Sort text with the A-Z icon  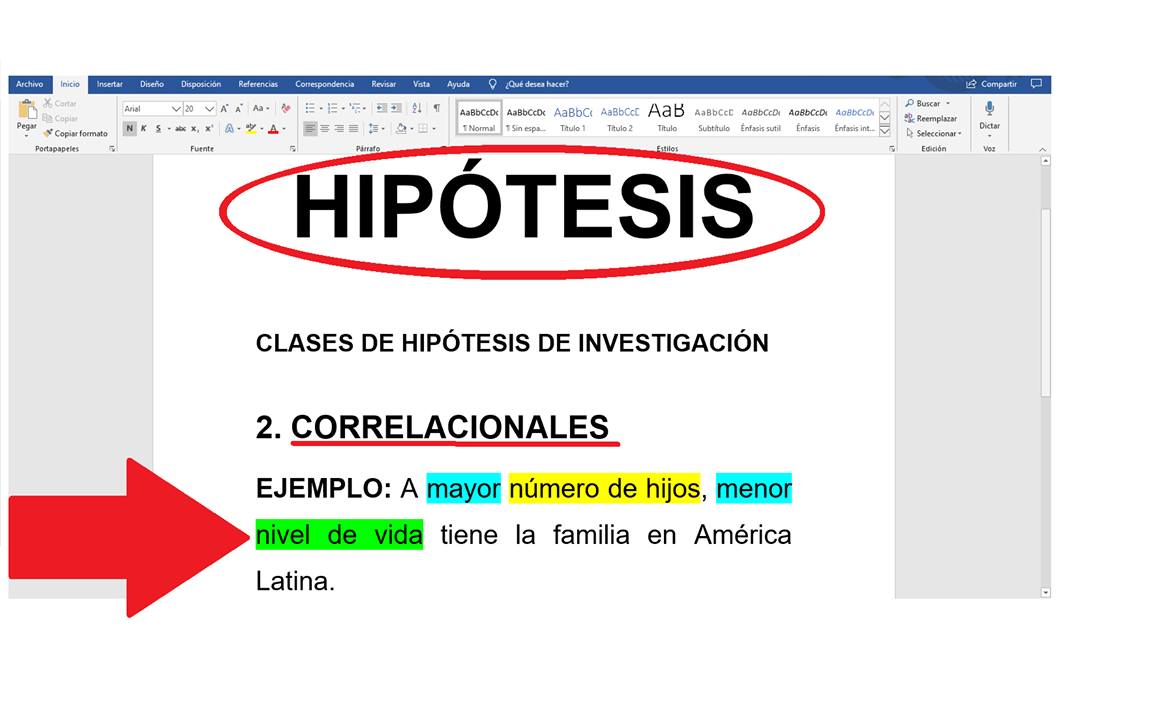pos(417,108)
